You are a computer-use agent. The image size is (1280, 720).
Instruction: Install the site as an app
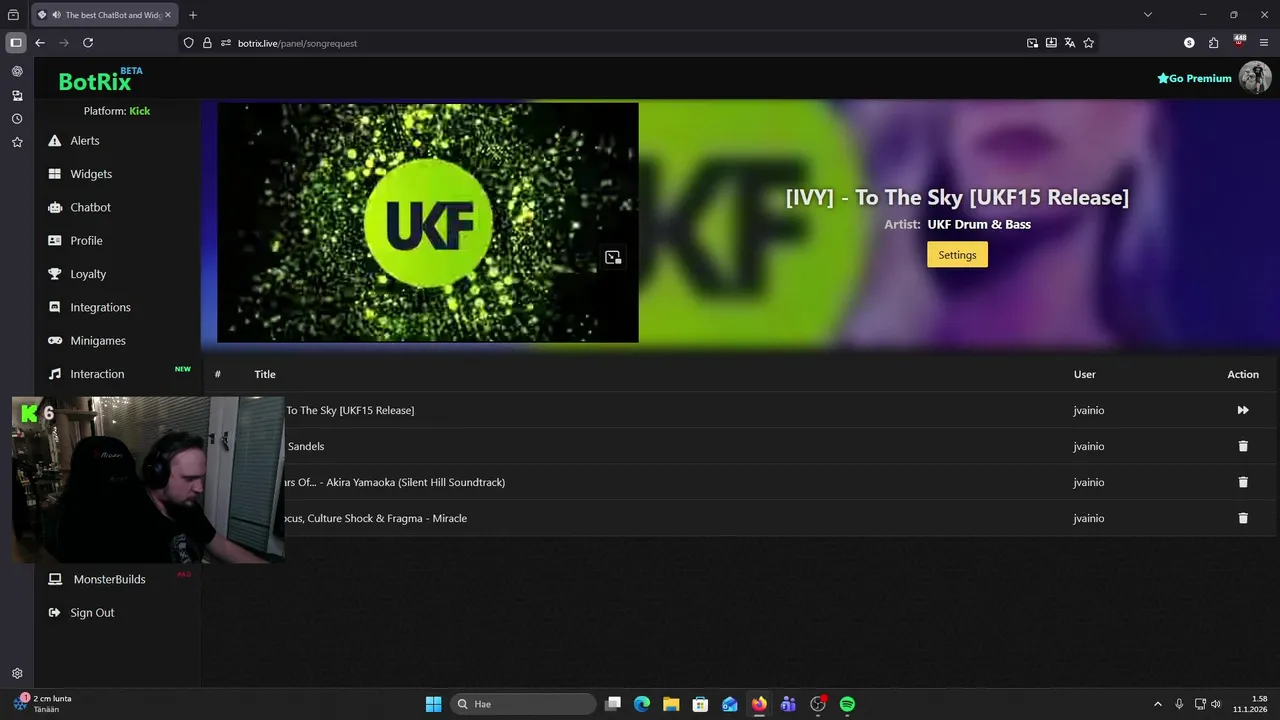[1051, 43]
